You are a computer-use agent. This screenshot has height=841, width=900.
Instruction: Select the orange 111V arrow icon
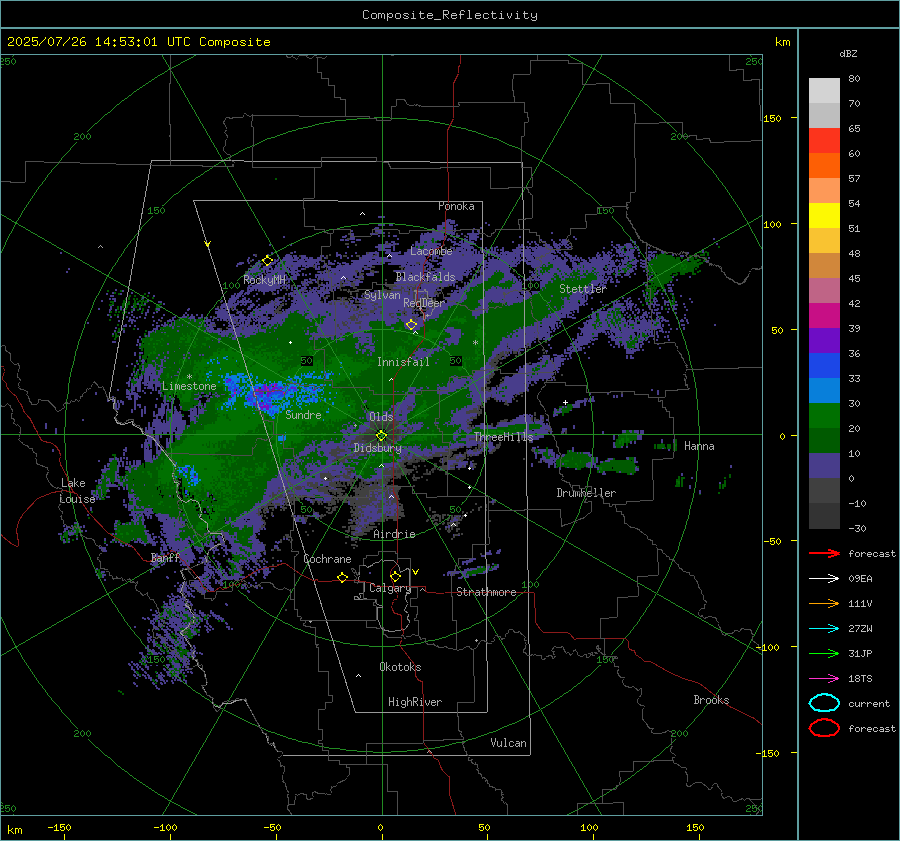[824, 603]
